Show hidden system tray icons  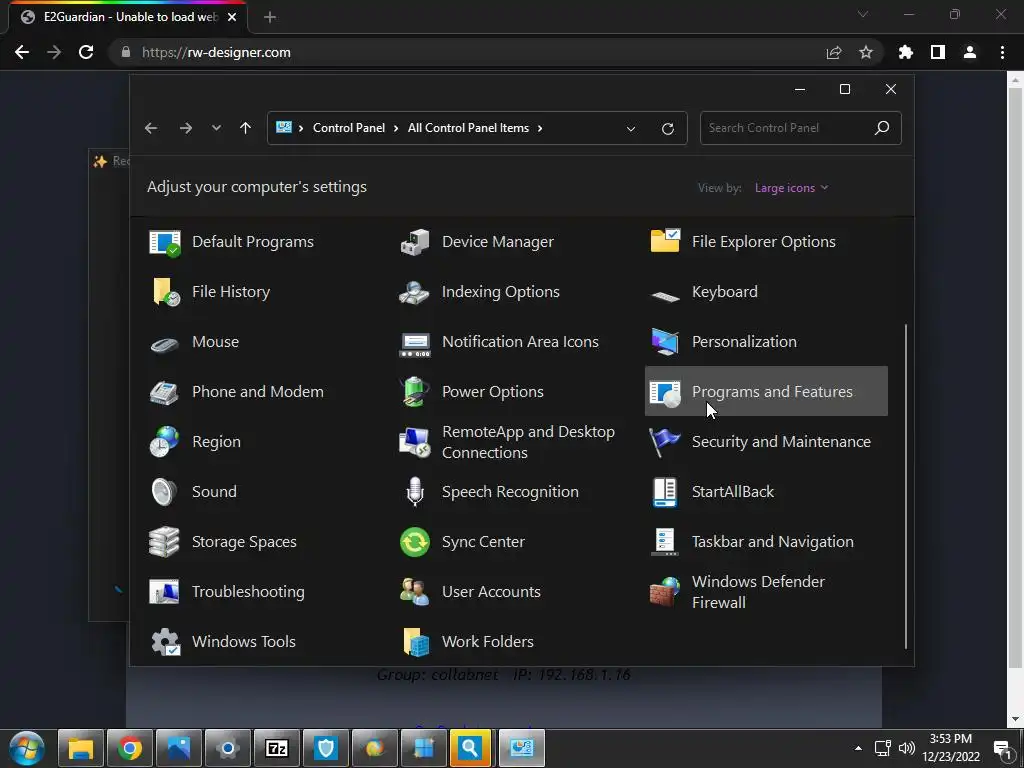[858, 748]
